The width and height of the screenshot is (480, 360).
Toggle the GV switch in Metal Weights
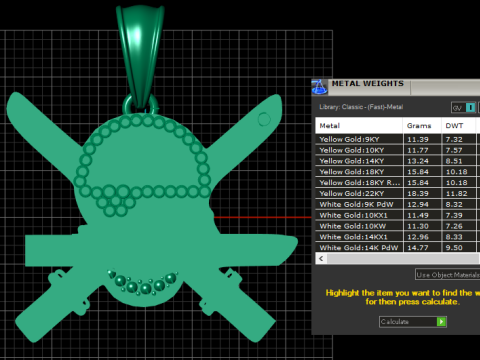coord(463,108)
